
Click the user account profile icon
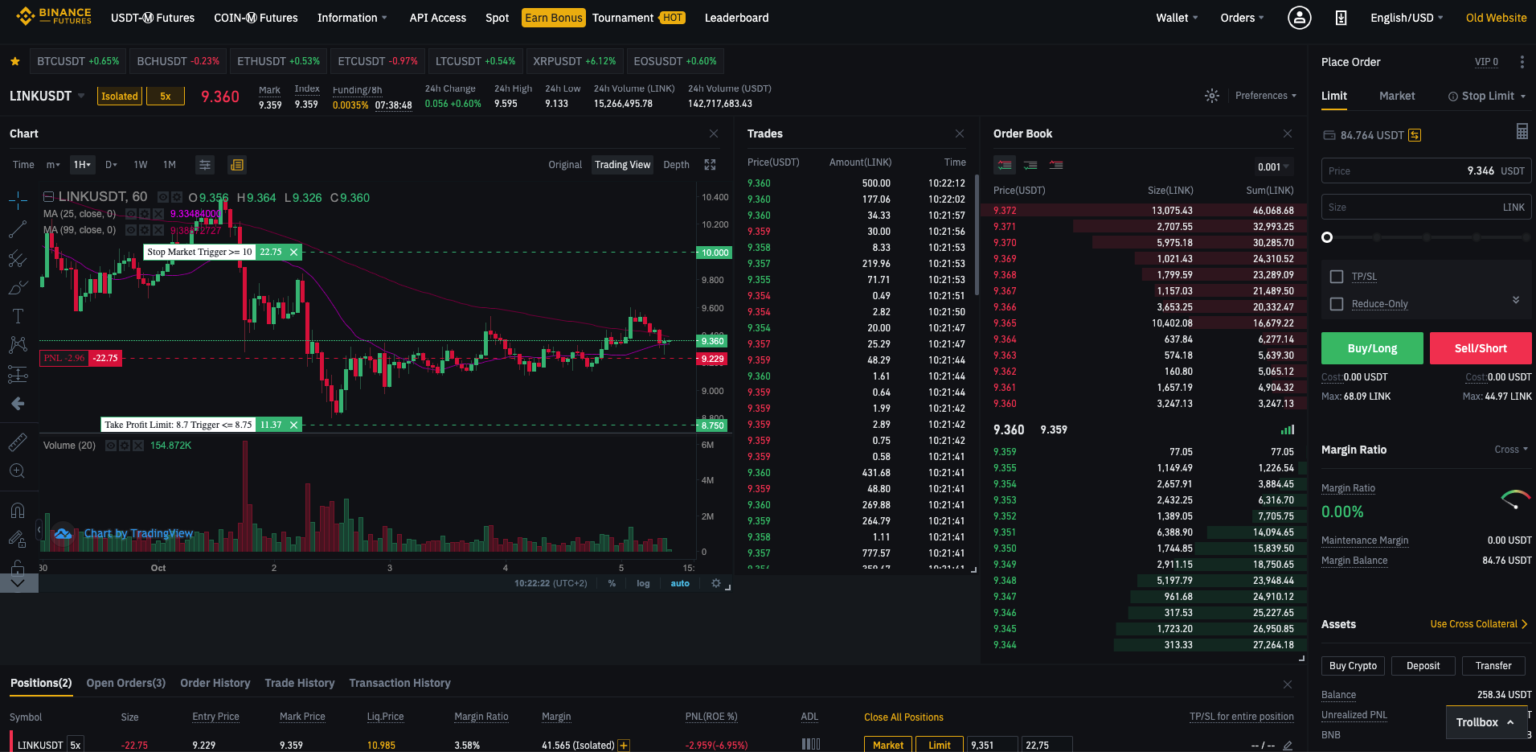coord(1299,17)
